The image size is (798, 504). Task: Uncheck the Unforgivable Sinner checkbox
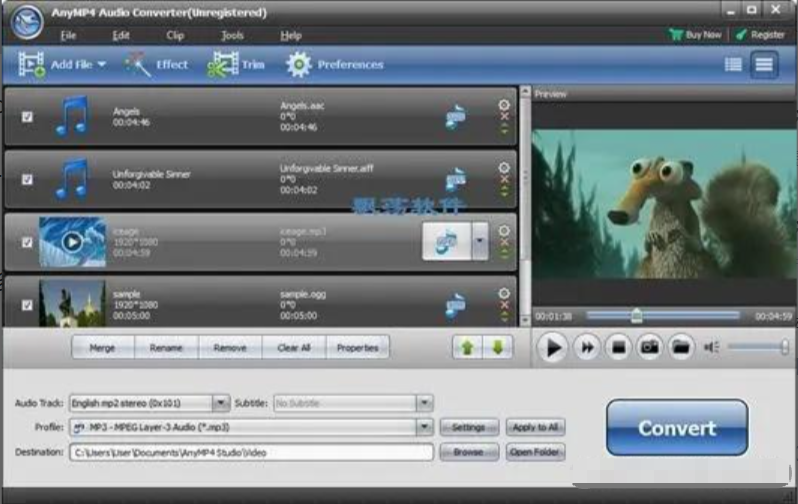27,179
